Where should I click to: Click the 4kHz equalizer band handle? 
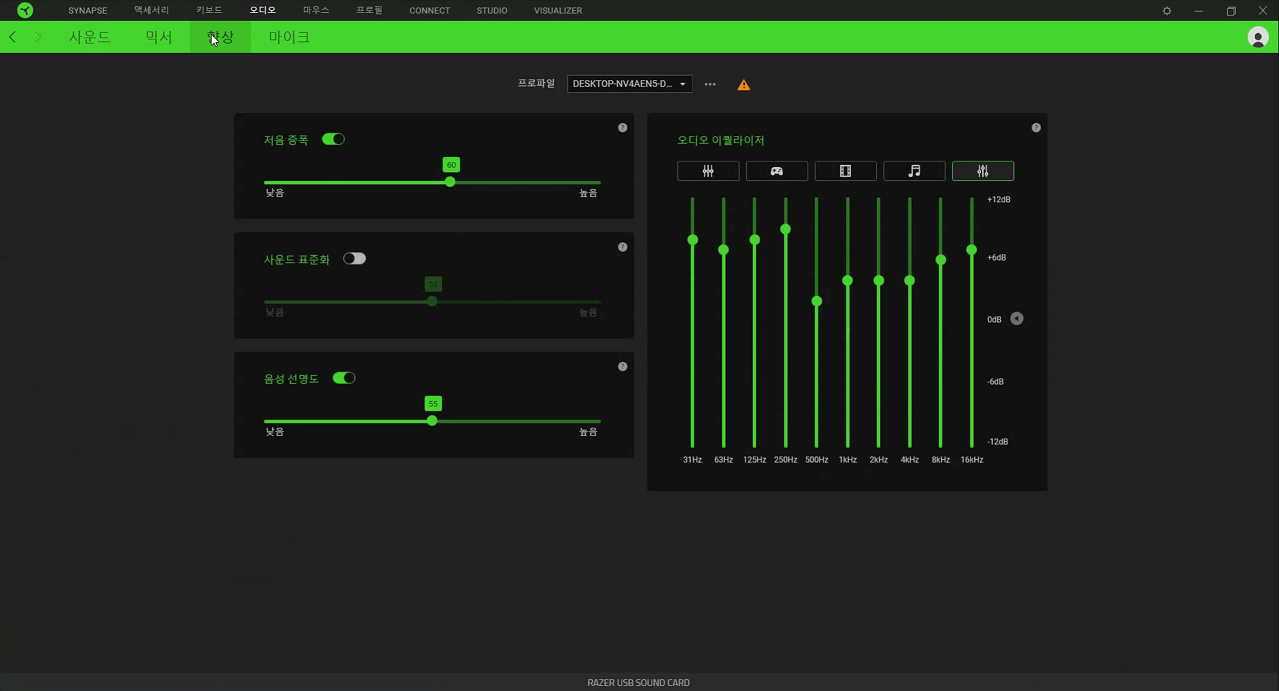pyautogui.click(x=910, y=281)
